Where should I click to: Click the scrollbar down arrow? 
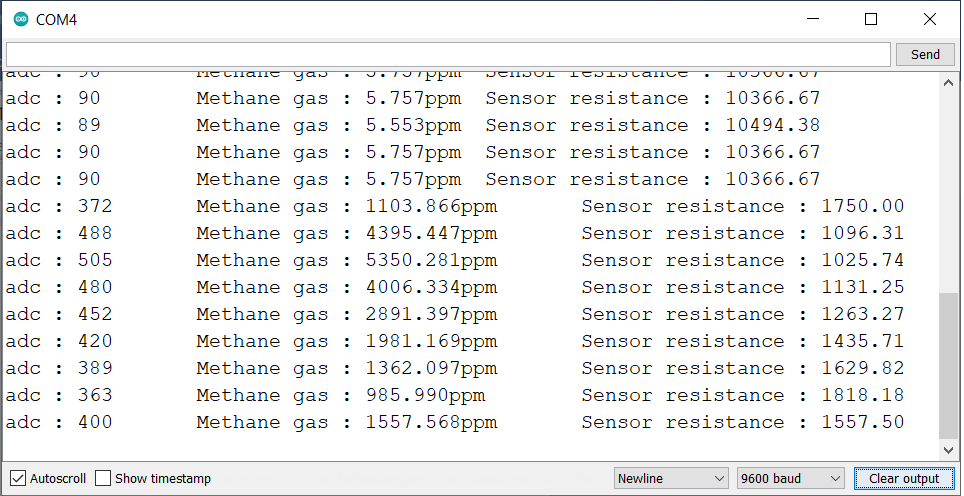tap(949, 451)
